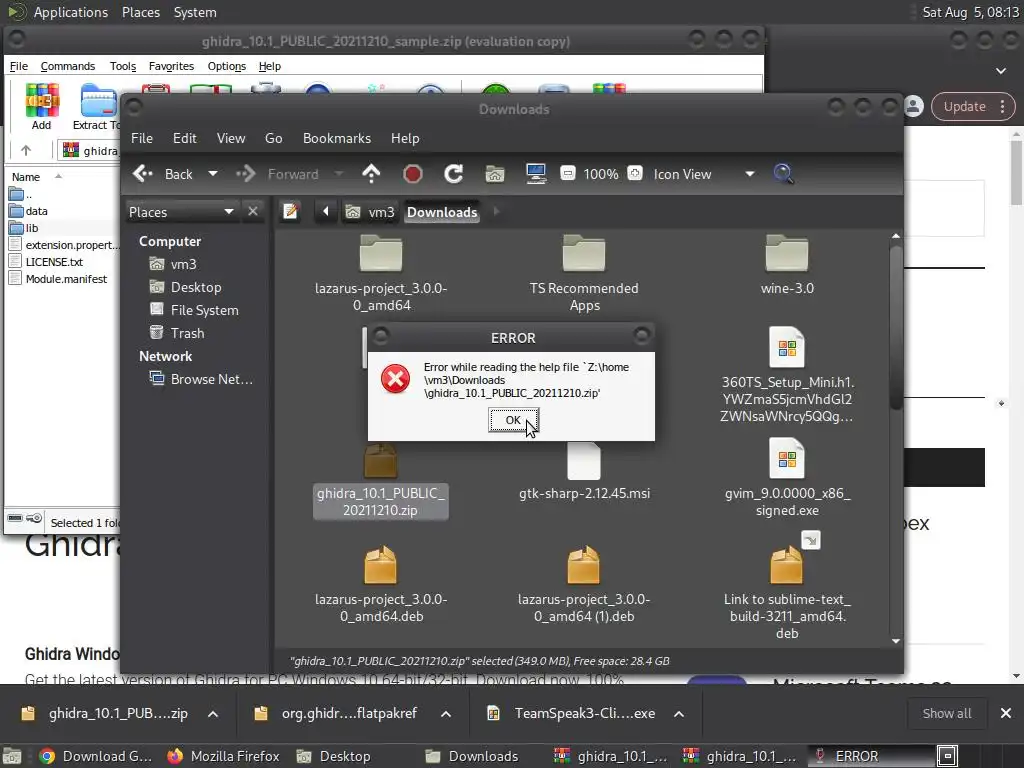Open Home folder icon in toolbar

pos(495,174)
